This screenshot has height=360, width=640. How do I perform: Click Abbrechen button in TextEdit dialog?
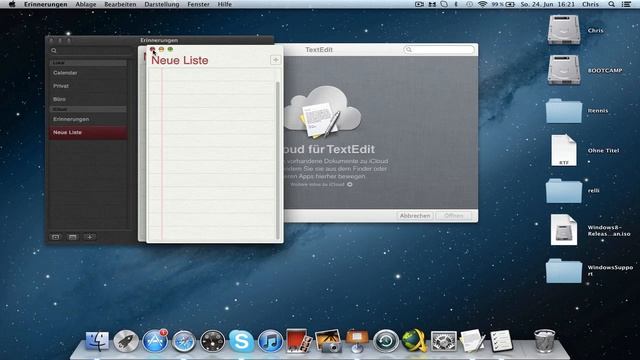click(415, 216)
